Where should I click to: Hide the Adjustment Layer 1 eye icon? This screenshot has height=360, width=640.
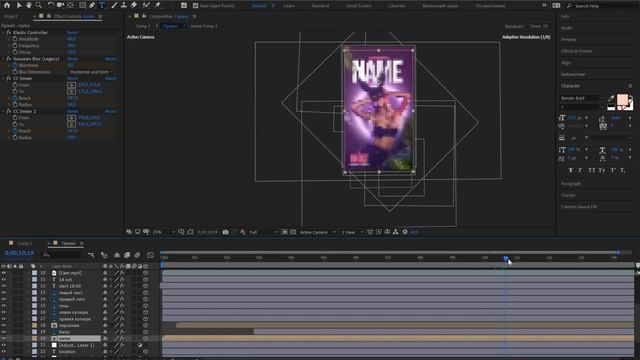point(4,345)
